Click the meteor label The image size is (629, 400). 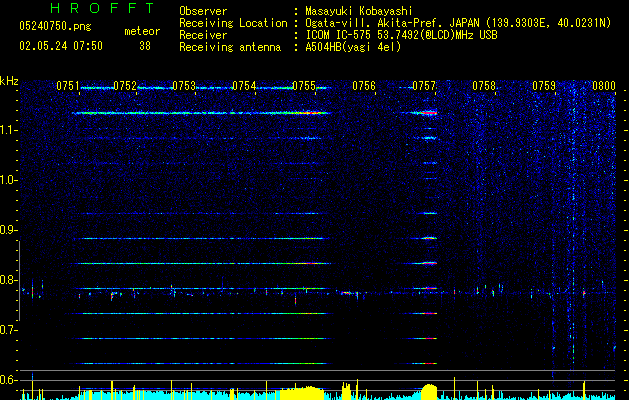tap(142, 31)
